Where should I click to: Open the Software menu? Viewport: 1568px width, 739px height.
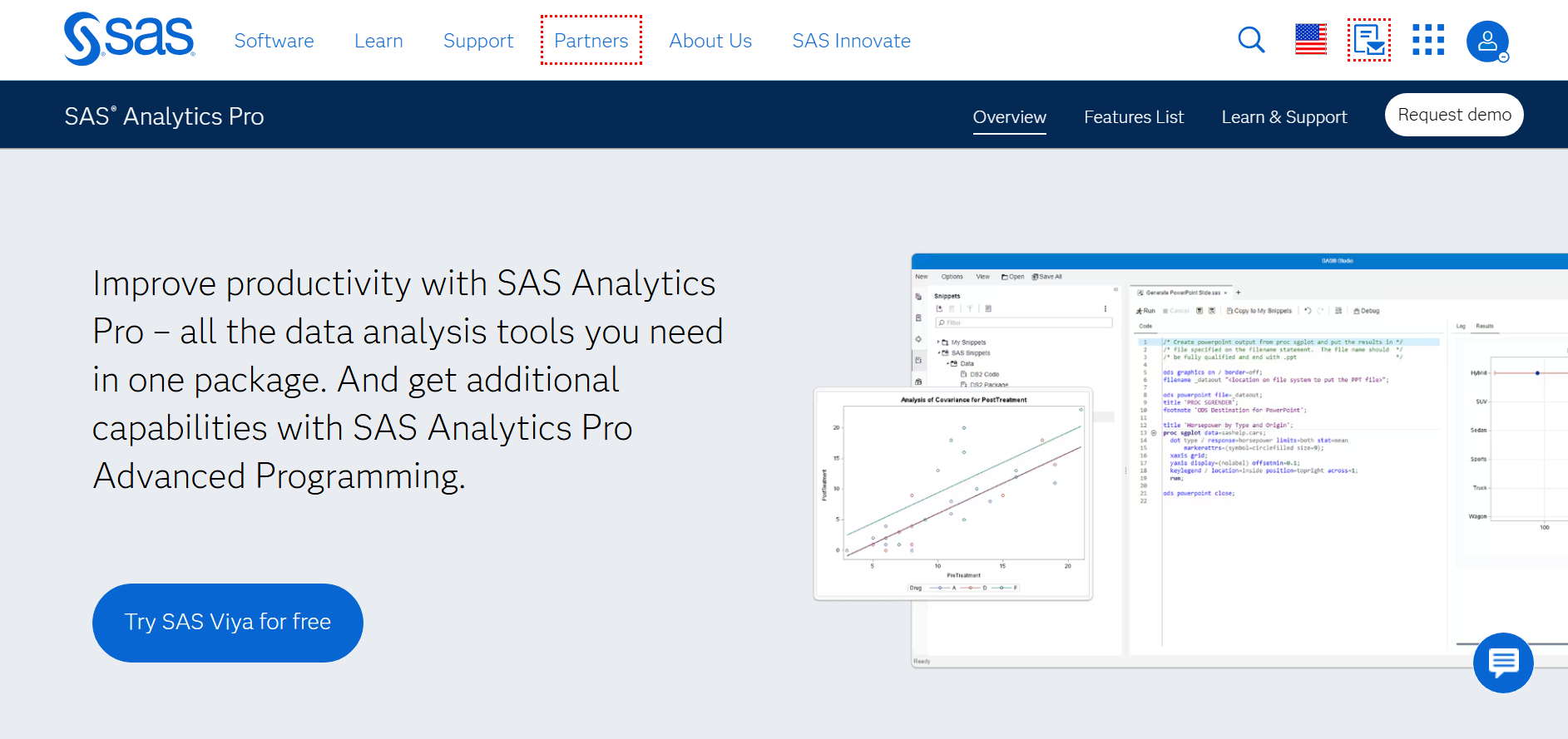click(275, 41)
